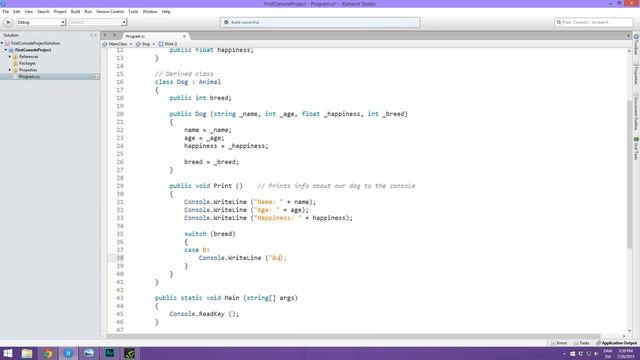Screen dimensions: 640x360
Task: Open the Tasks pad
Action: click(582, 343)
